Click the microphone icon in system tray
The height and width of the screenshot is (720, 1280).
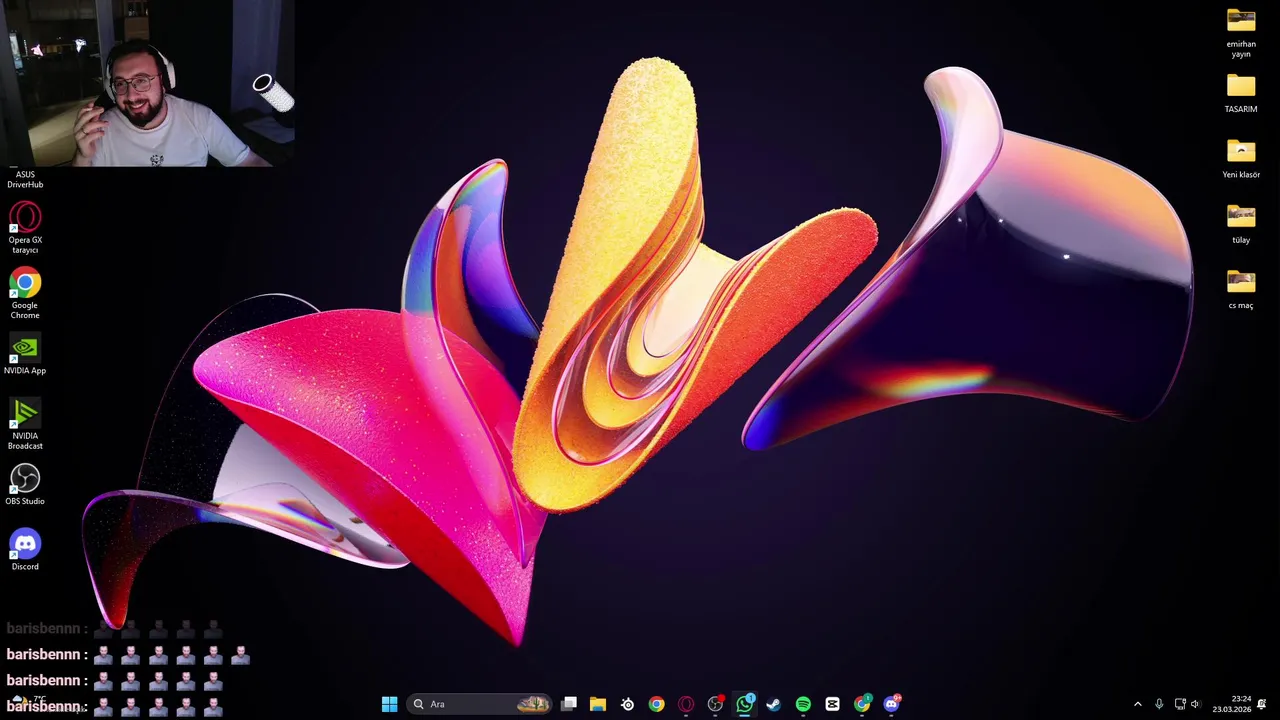1159,704
